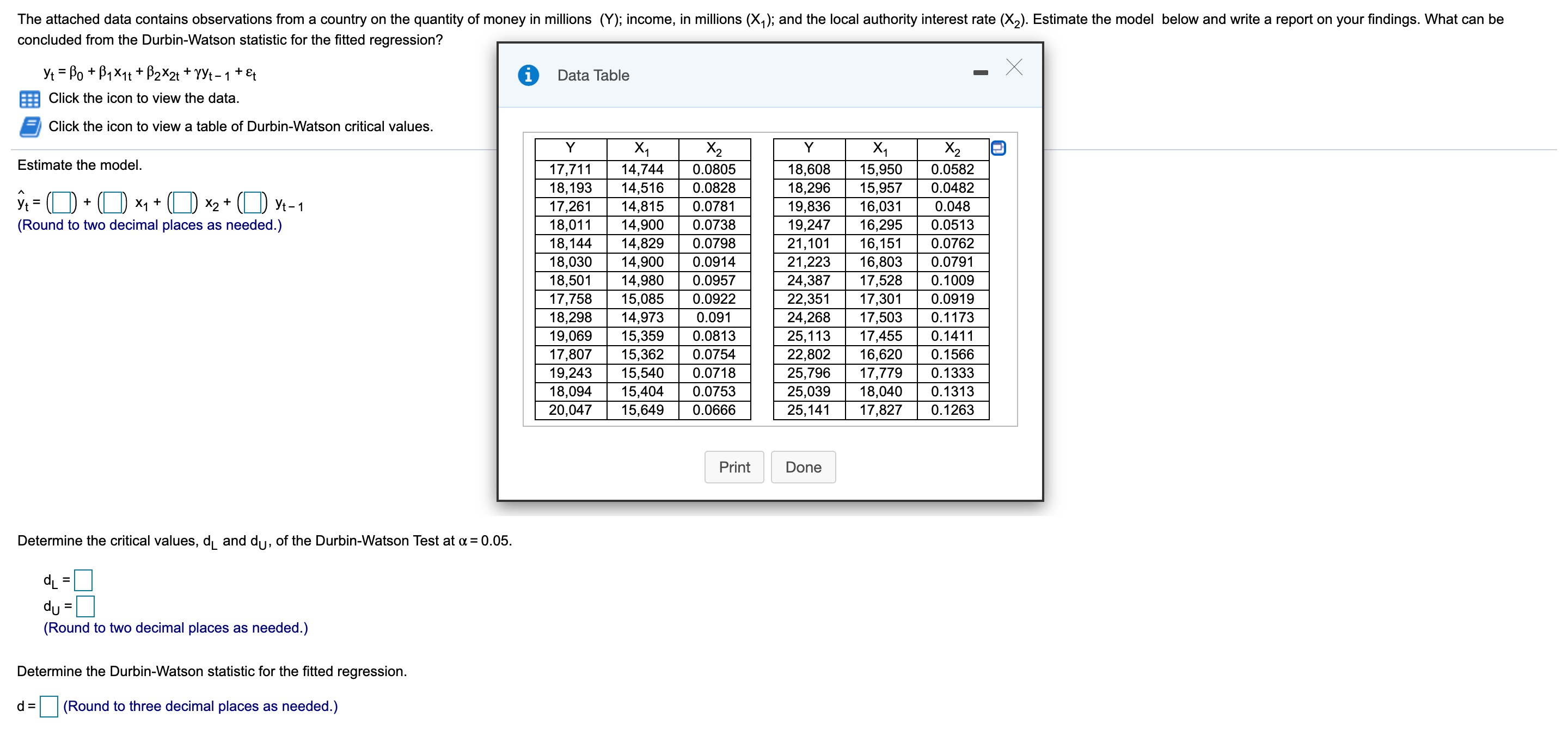The width and height of the screenshot is (1568, 736).
Task: Click the pop-out icon at the table's top-right corner
Action: click(999, 148)
